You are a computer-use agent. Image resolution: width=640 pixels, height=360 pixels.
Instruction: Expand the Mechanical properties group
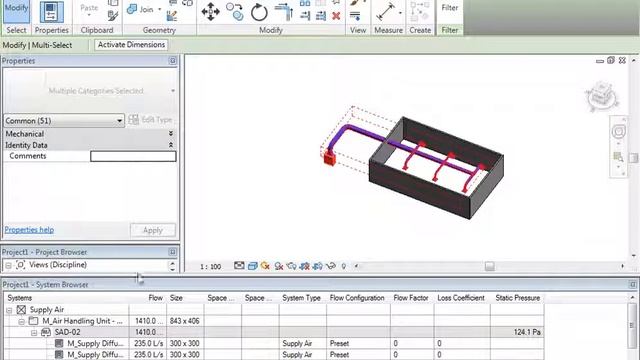pyautogui.click(x=171, y=133)
